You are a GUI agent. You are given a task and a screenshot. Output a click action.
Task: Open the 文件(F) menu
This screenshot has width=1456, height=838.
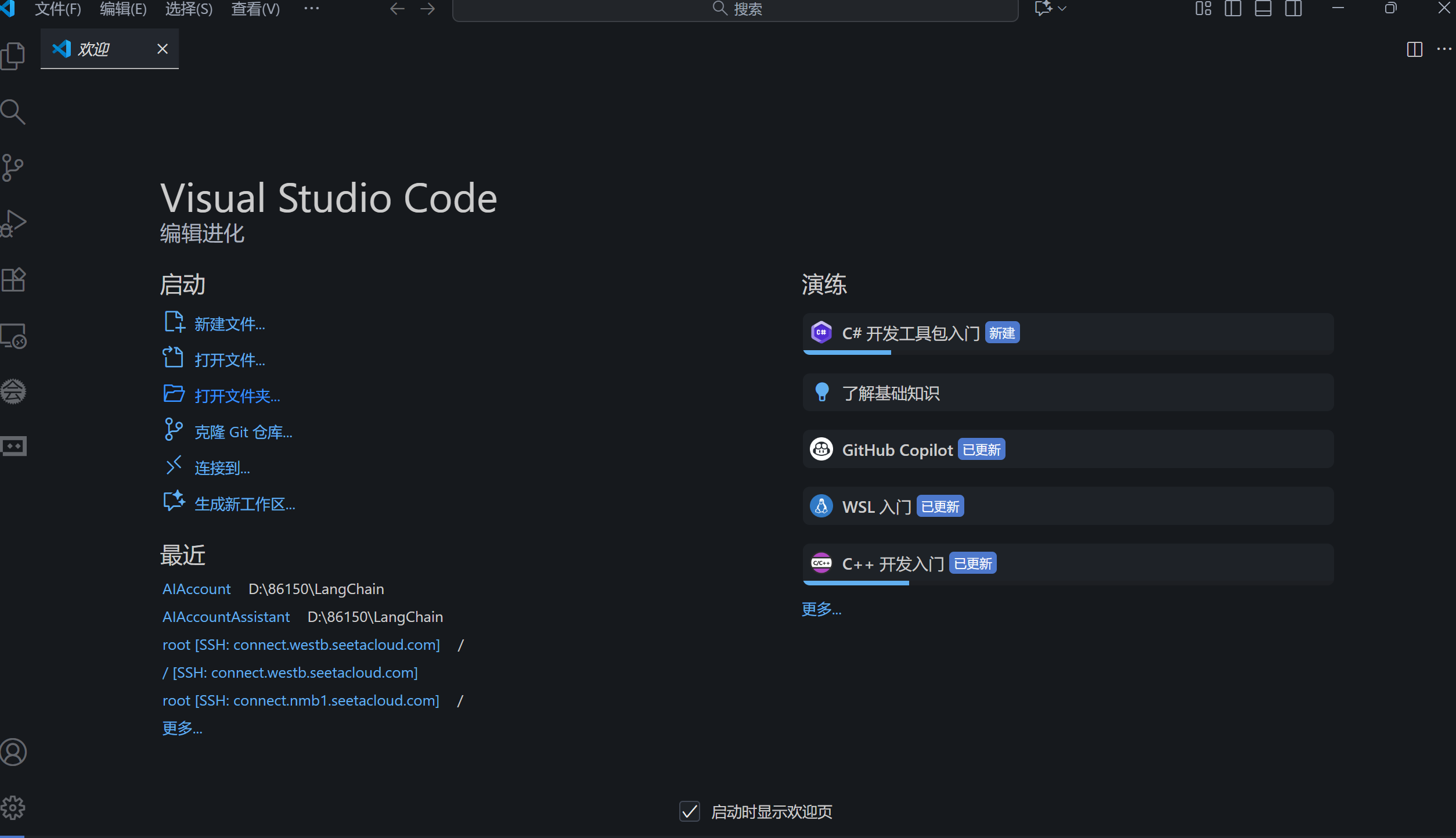(x=57, y=9)
